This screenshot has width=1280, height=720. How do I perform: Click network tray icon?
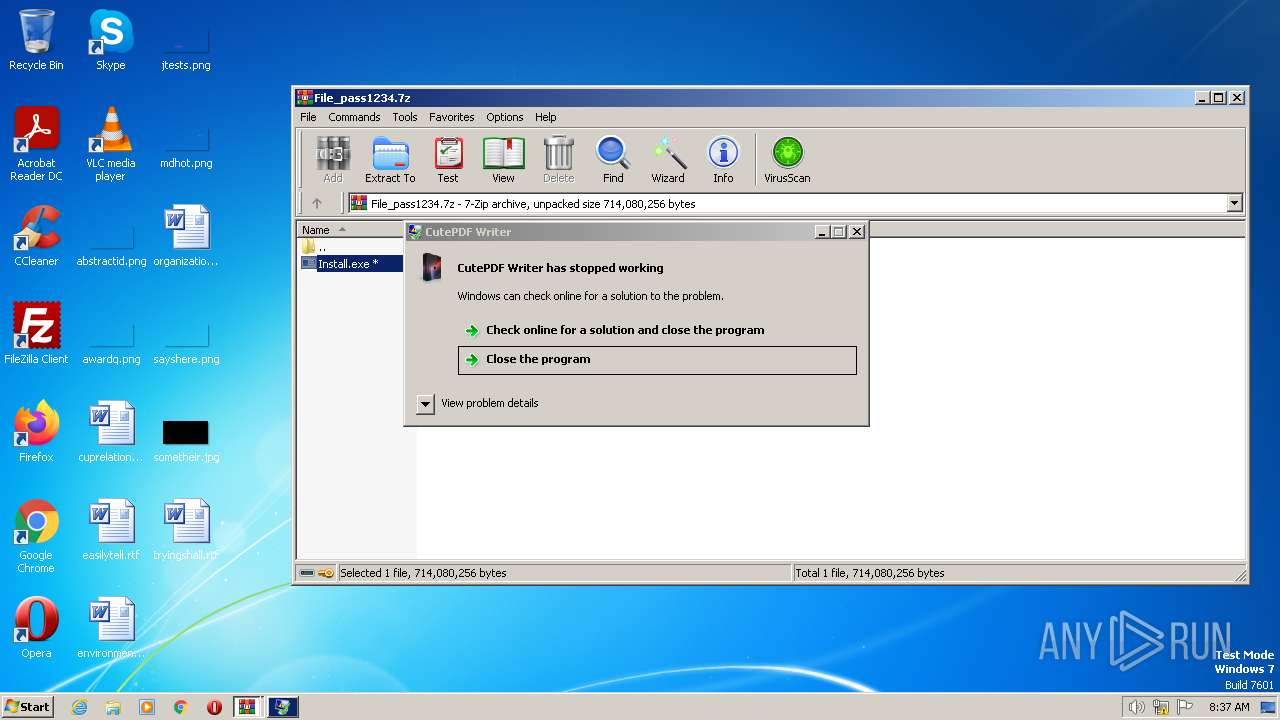pyautogui.click(x=1161, y=707)
